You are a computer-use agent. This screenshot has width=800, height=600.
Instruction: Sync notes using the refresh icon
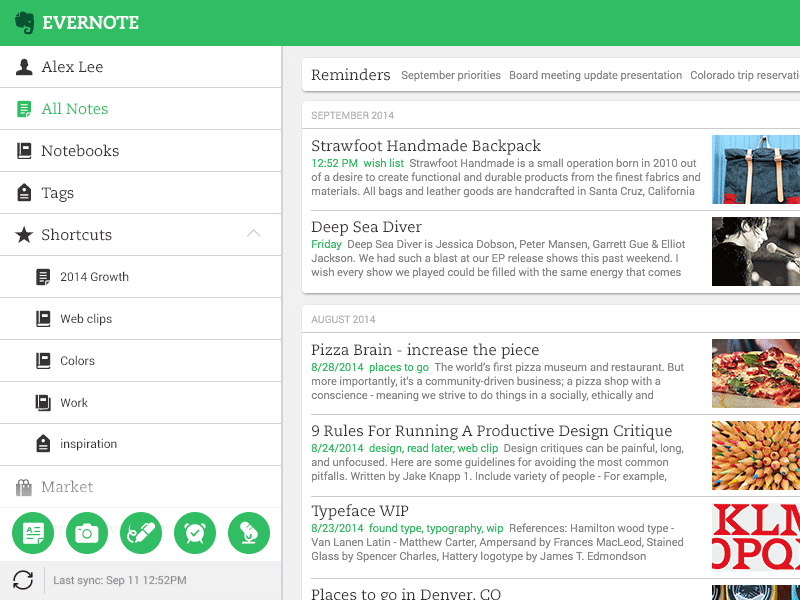[22, 580]
